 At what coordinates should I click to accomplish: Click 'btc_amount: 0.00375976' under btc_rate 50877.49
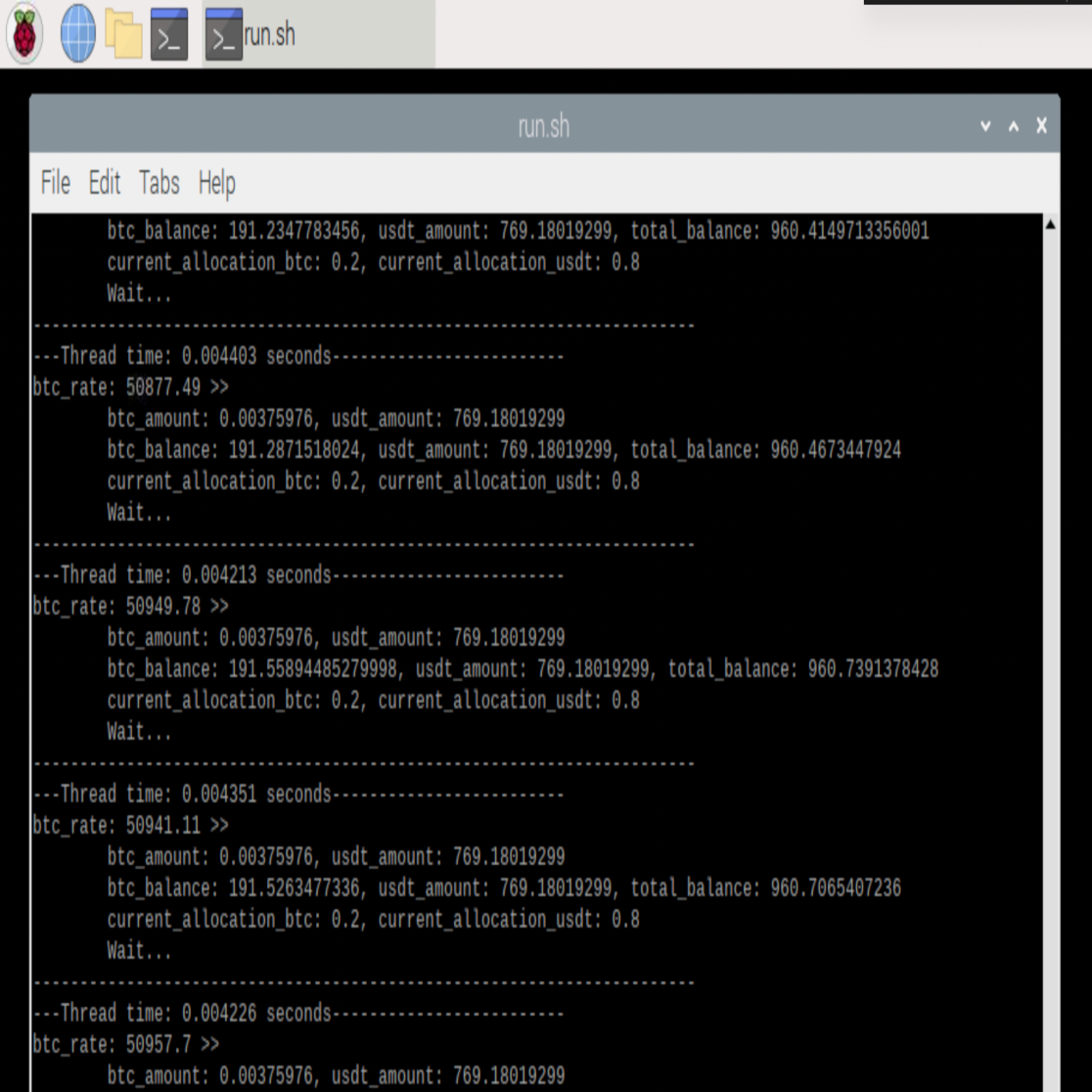point(209,419)
